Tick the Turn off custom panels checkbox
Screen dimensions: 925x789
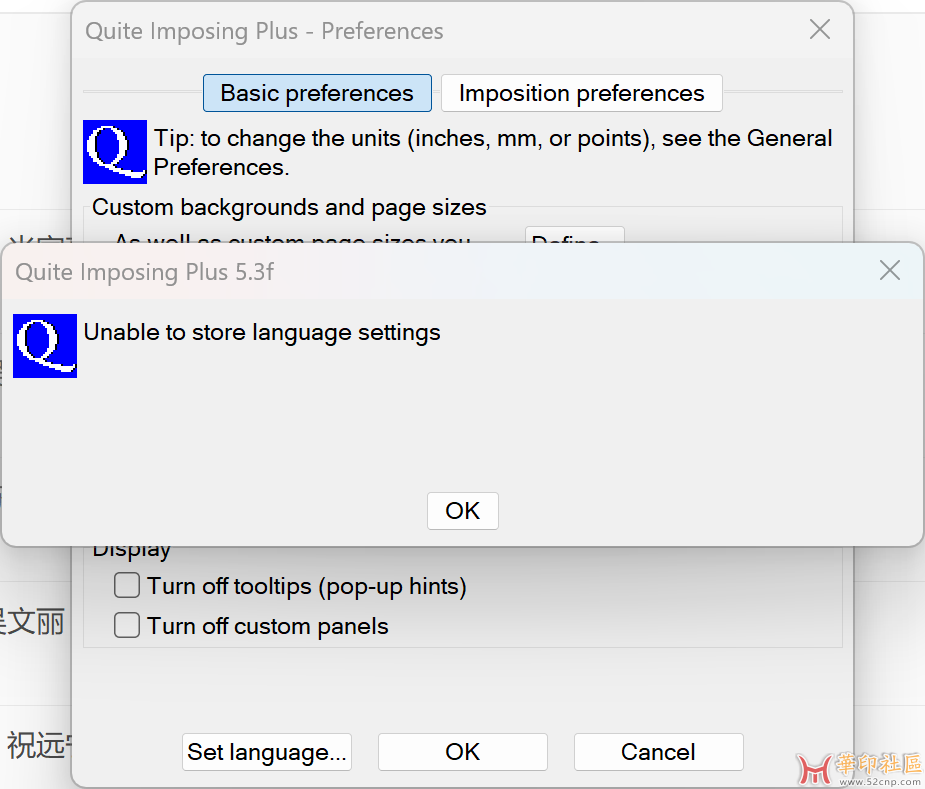tap(127, 626)
